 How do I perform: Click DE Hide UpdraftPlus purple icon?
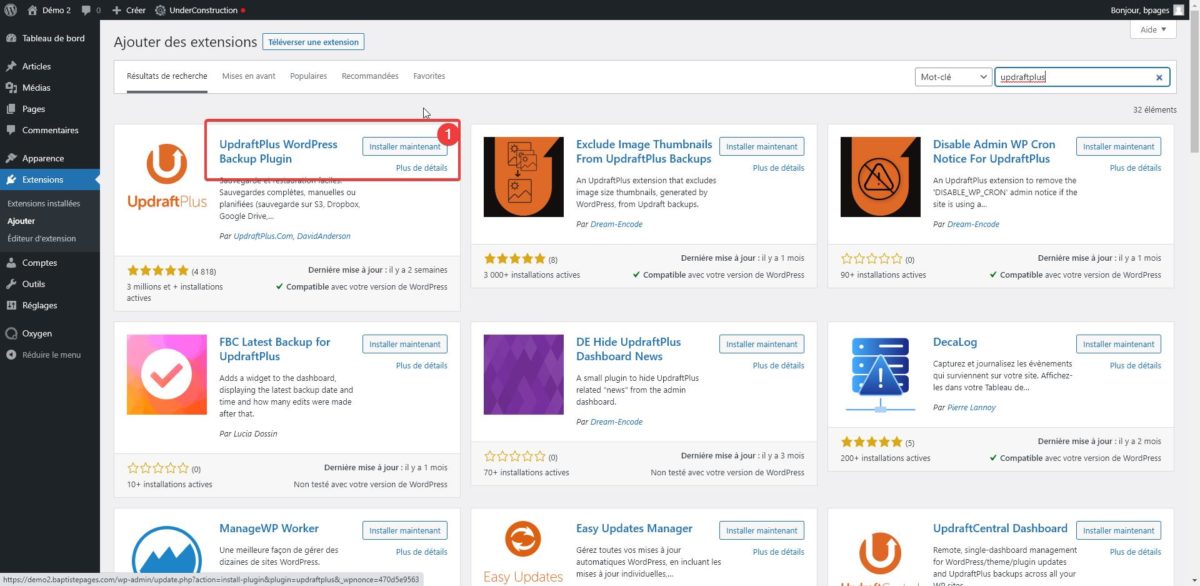pos(524,375)
